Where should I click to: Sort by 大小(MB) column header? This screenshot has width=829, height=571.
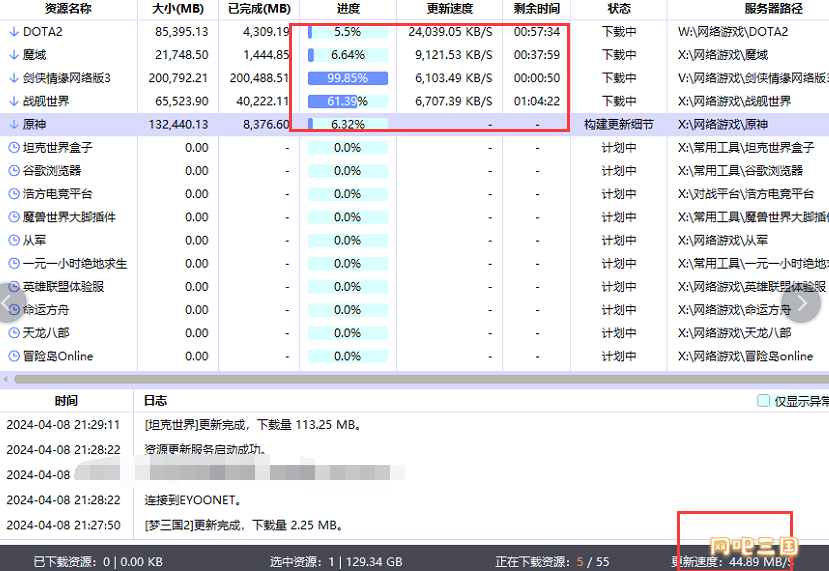pos(178,9)
